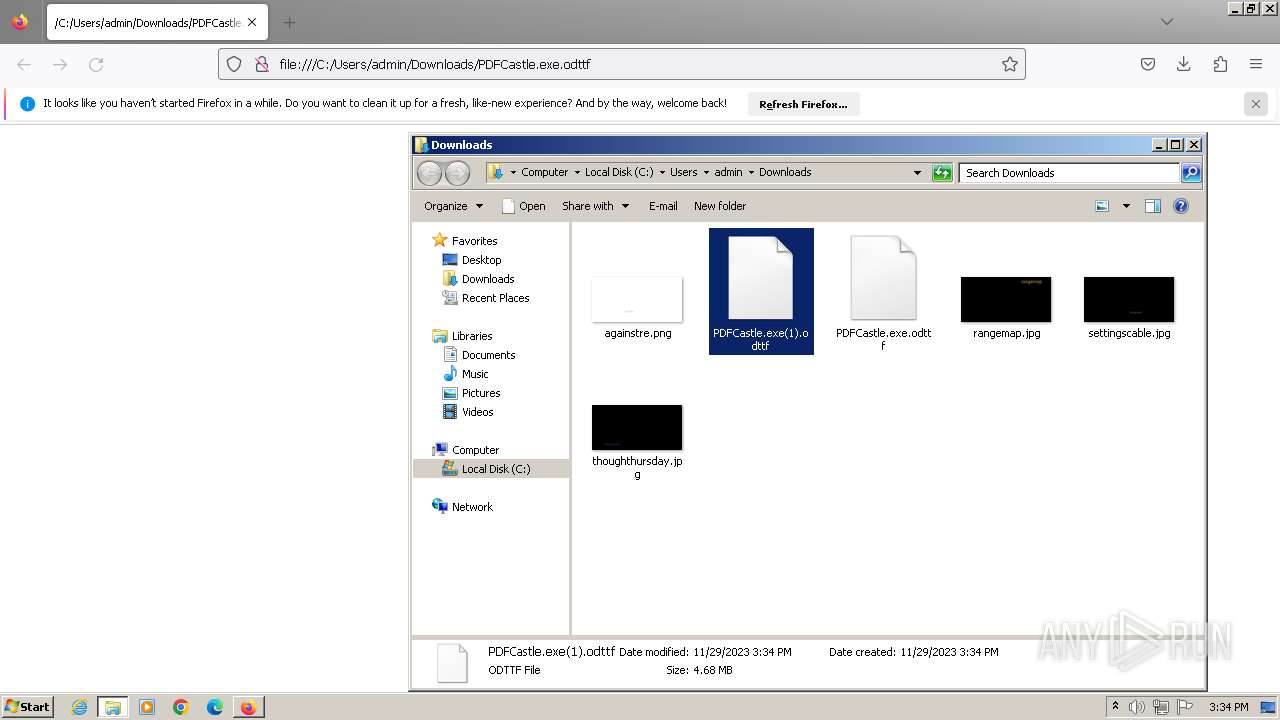Click the Search Downloads field

[1069, 173]
